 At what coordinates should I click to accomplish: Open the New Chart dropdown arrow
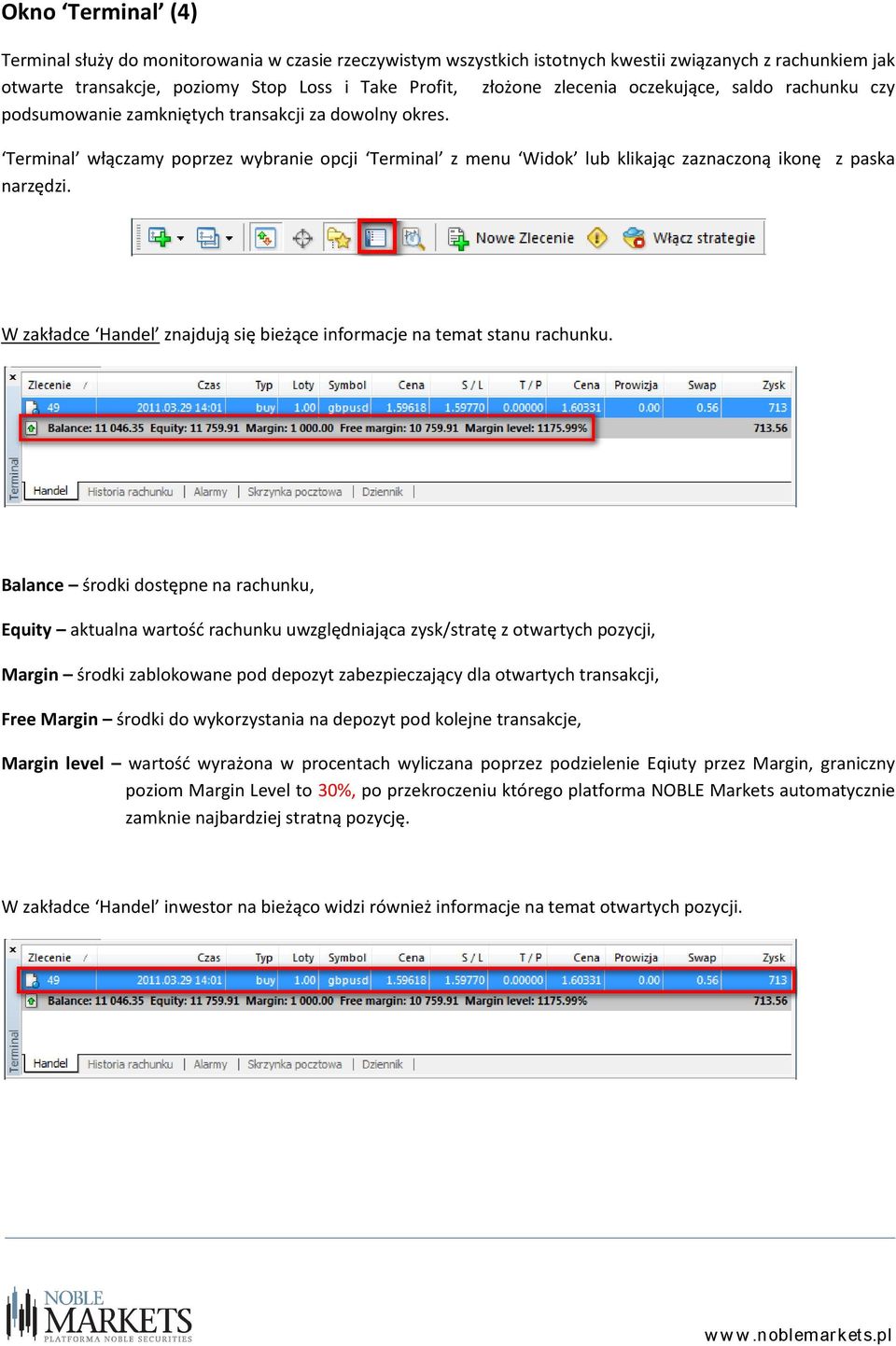tap(180, 238)
